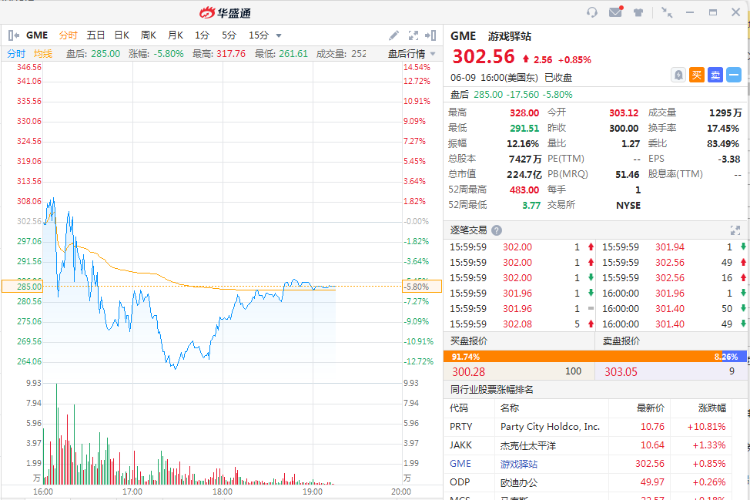The height and width of the screenshot is (500, 750).
Task: Set price alert bell icon
Action: tap(678, 75)
